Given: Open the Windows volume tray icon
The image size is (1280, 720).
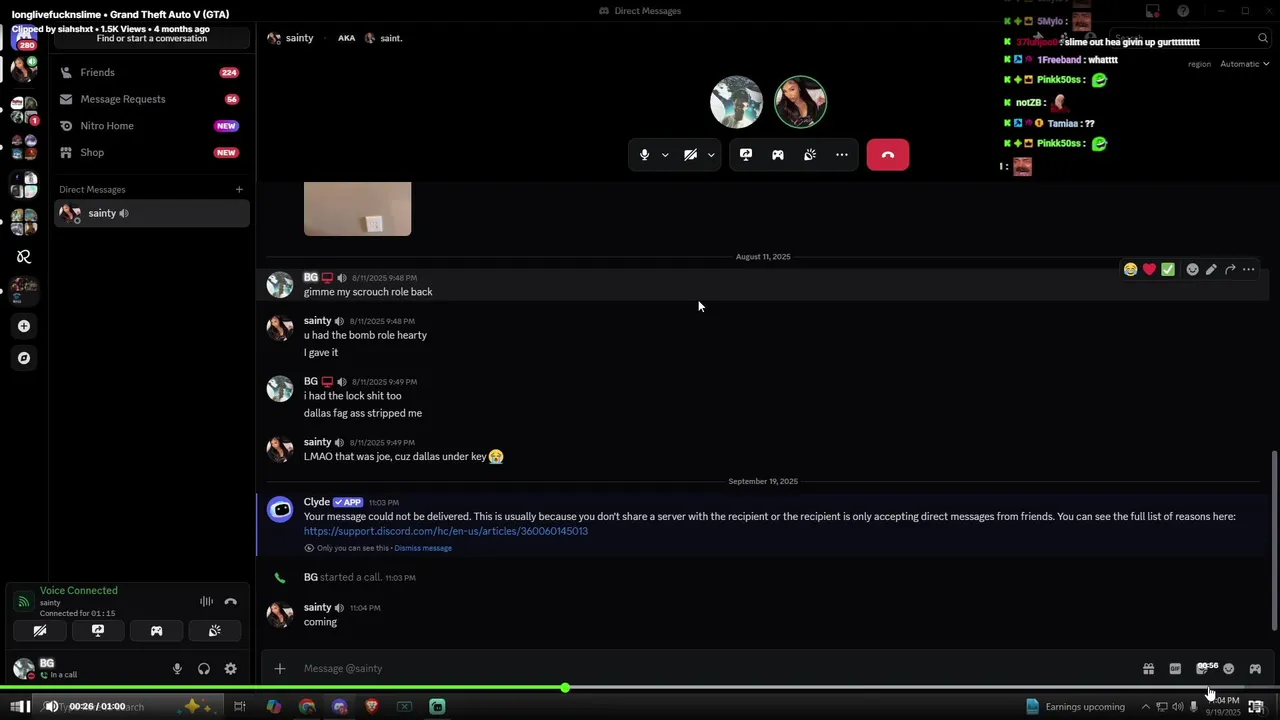Looking at the screenshot, I should click(x=1178, y=707).
